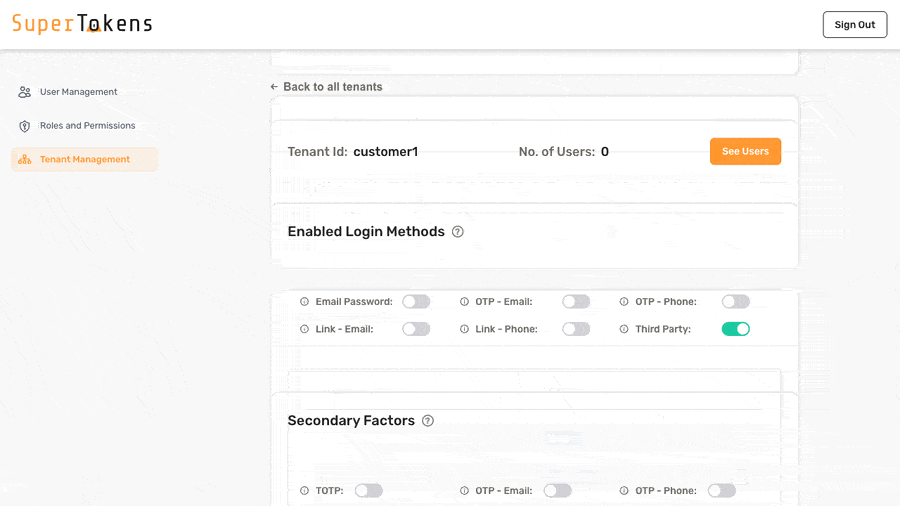900x506 pixels.
Task: Click help icon next to Enabled Login Methods
Action: (458, 232)
